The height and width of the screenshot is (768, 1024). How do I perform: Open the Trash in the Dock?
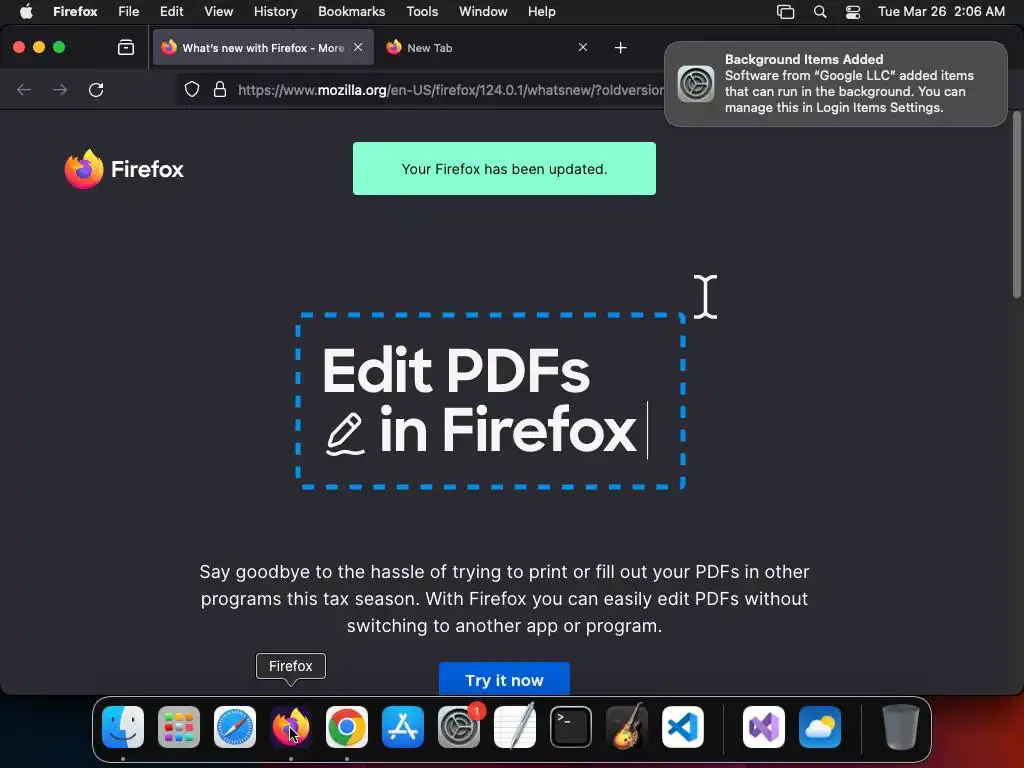(901, 727)
